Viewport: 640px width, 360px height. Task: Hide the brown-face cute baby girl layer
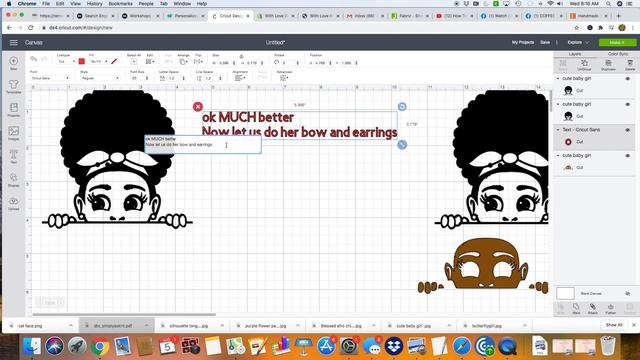pos(628,156)
